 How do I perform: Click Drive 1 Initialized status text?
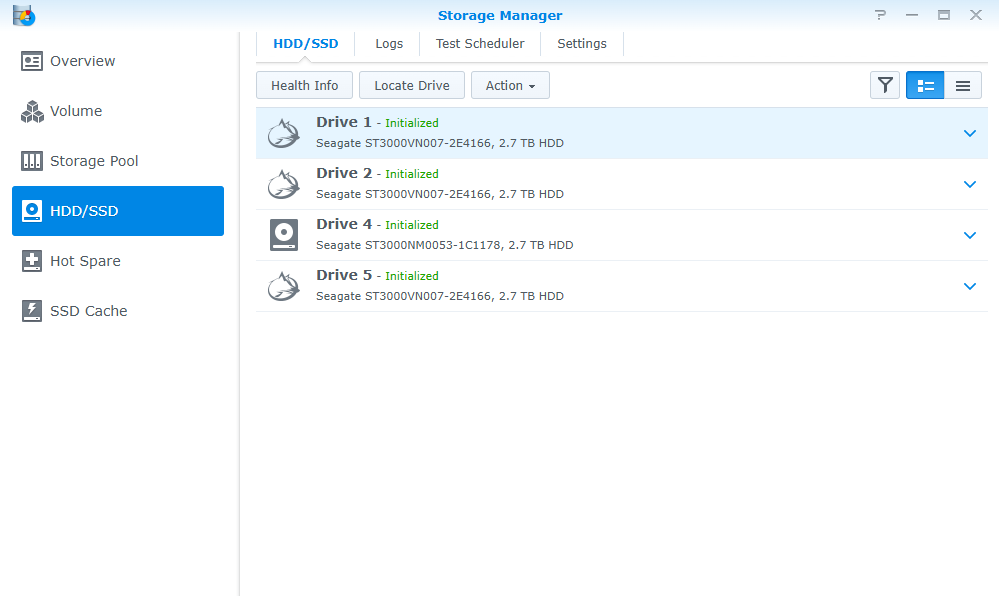click(x=412, y=123)
